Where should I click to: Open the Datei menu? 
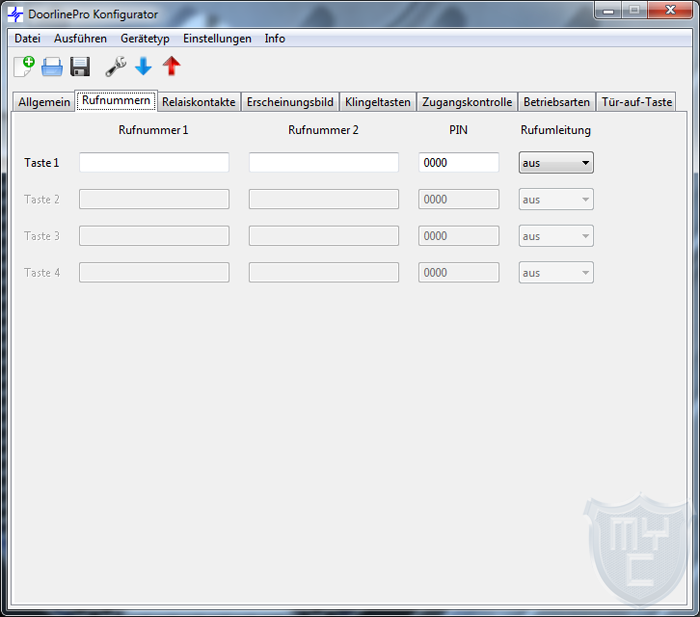point(28,38)
